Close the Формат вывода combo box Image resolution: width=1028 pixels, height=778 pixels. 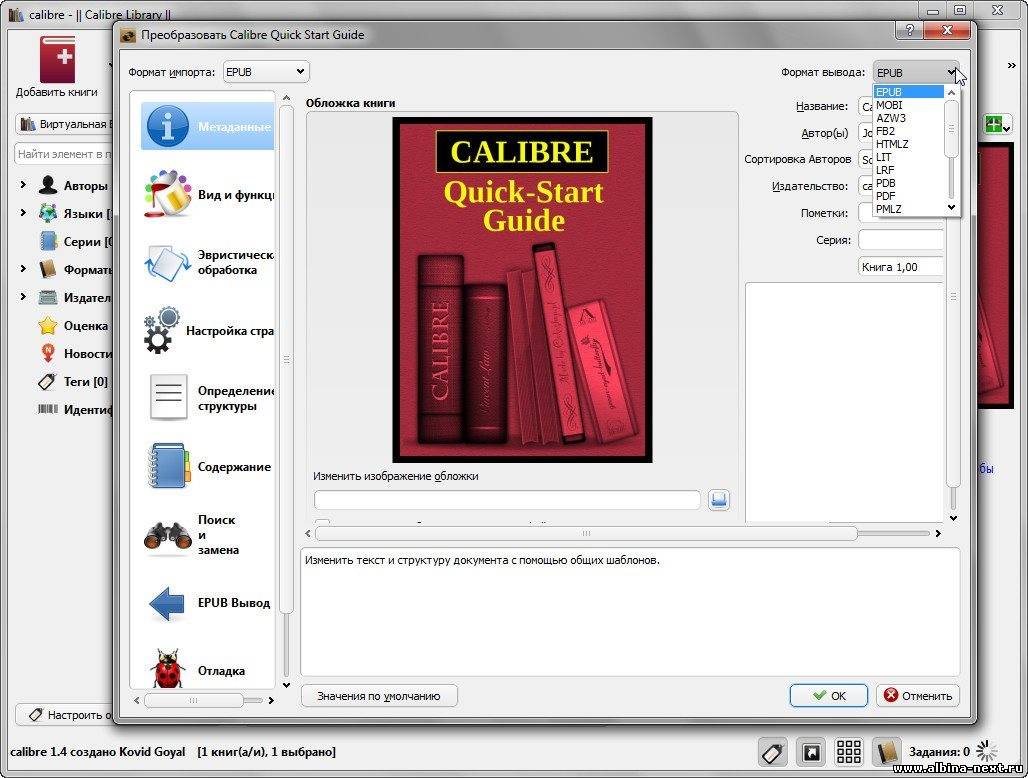pos(916,72)
